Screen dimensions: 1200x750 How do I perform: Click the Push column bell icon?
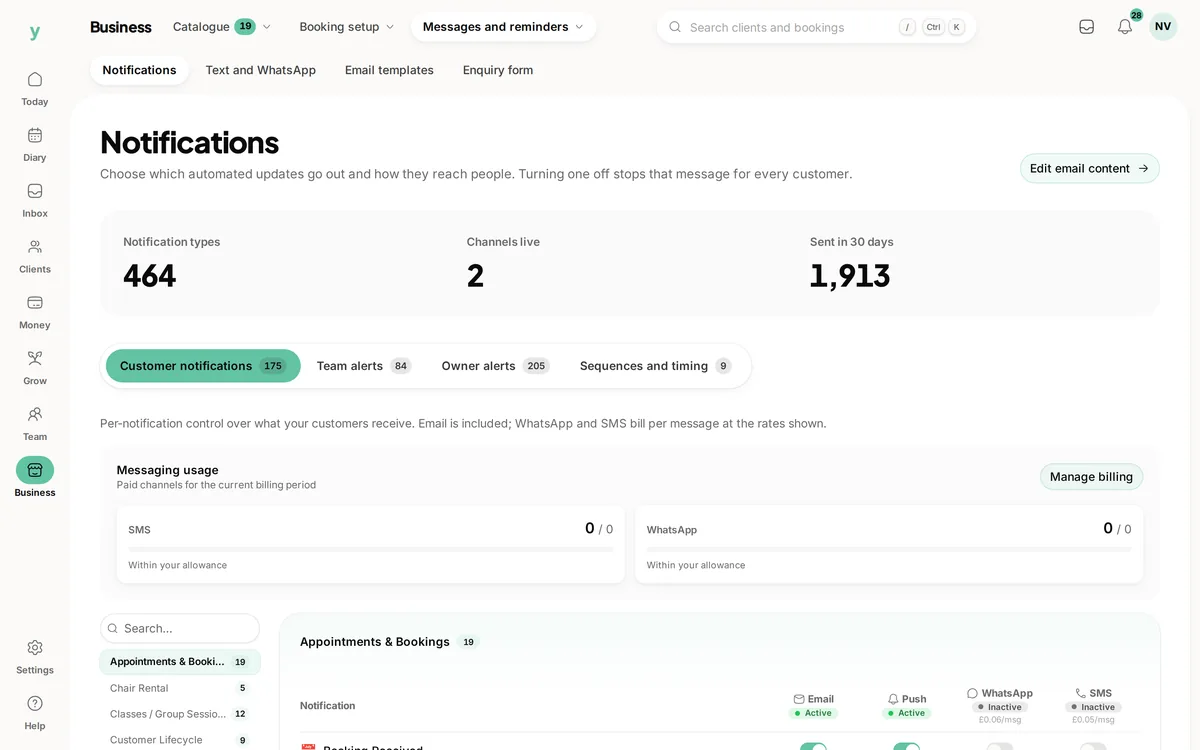tap(893, 699)
